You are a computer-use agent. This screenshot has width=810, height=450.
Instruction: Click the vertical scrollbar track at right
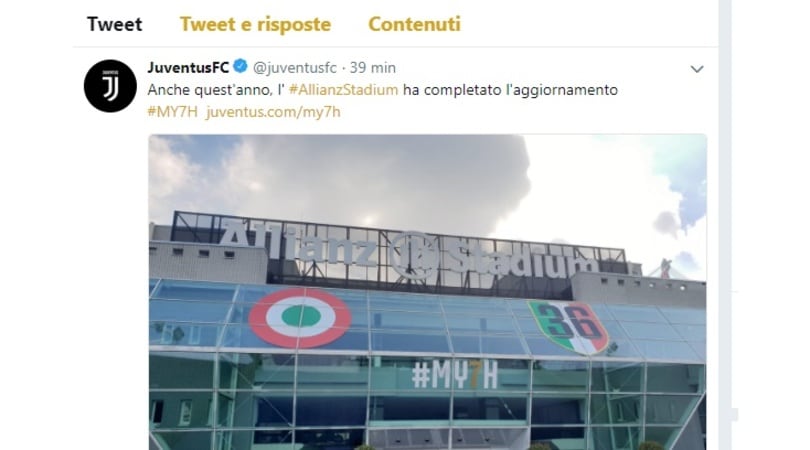pos(725,225)
